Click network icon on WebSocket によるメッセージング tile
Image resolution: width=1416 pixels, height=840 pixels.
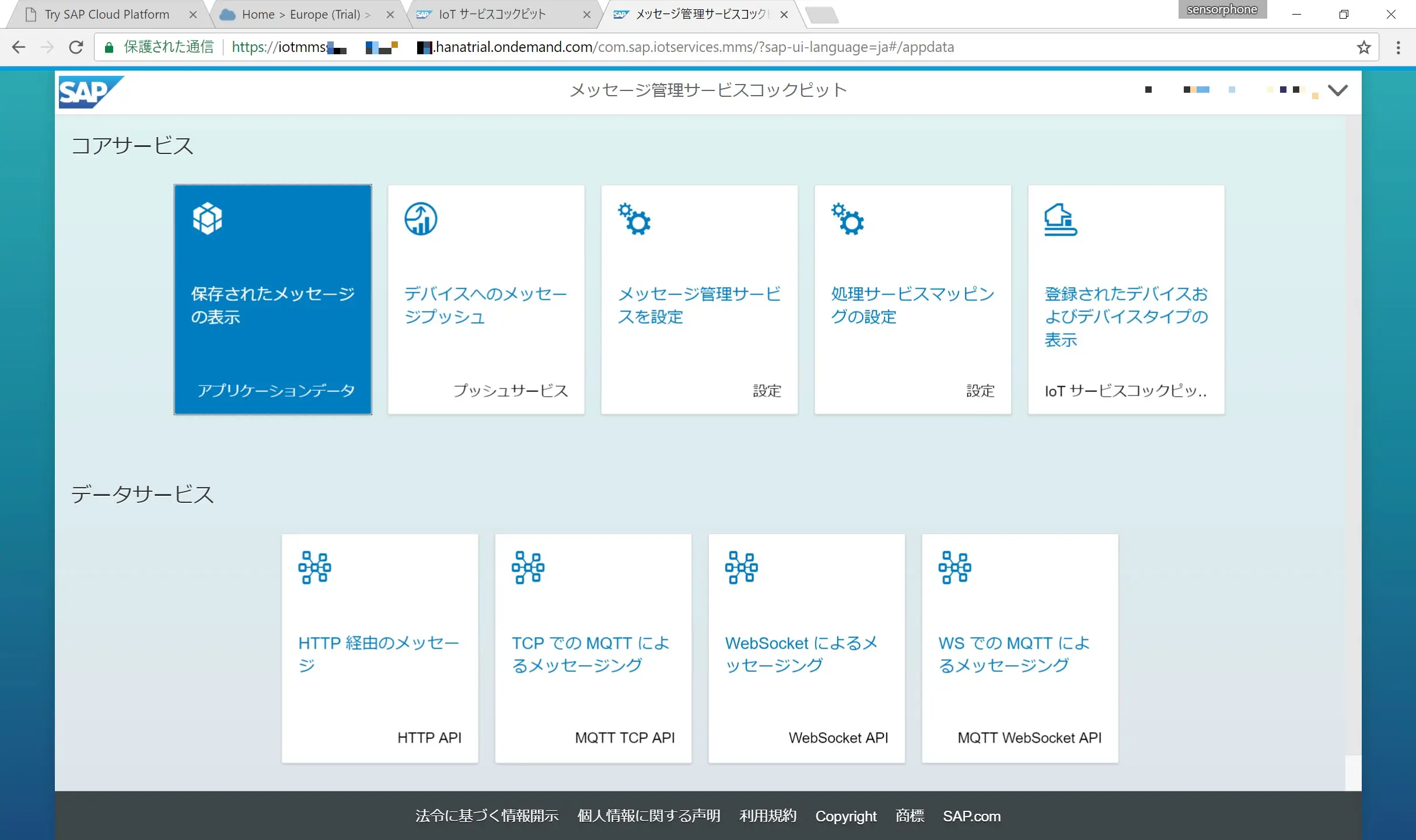[x=742, y=568]
